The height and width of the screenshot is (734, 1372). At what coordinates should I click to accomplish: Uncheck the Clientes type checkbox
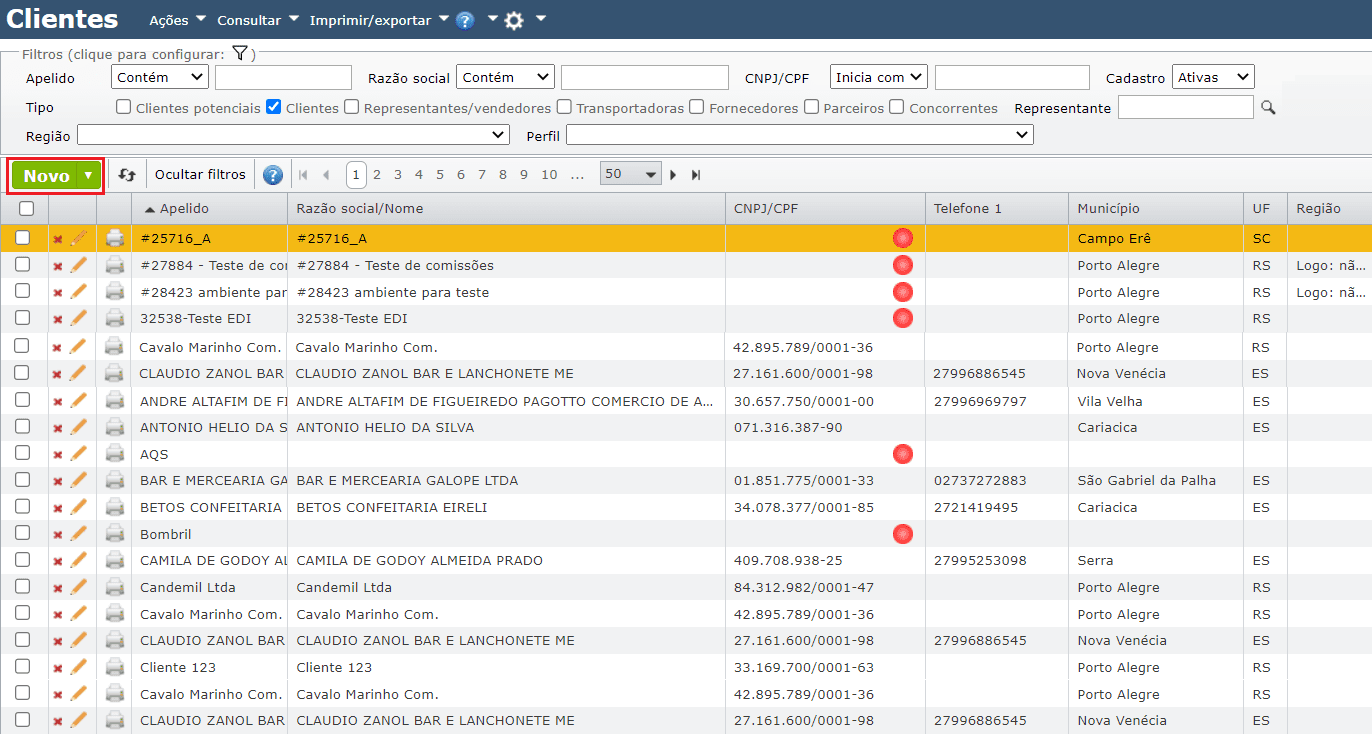273,106
